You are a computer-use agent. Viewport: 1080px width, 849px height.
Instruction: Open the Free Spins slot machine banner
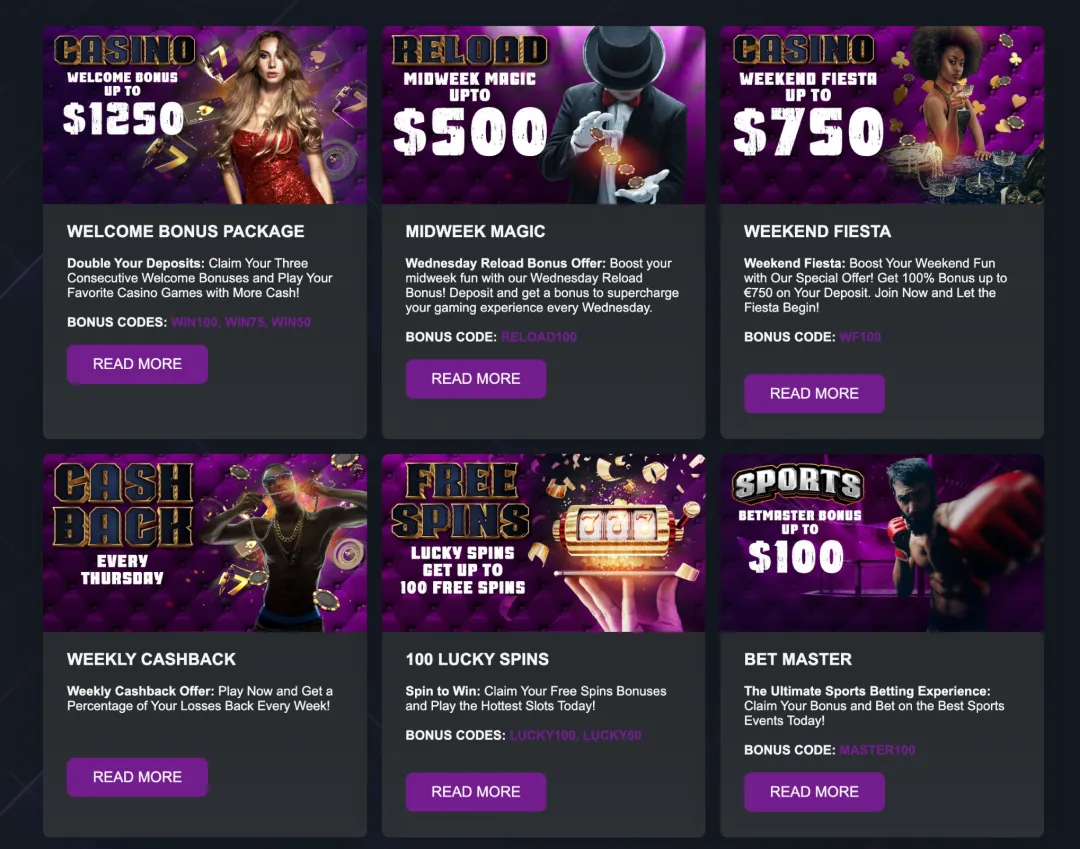543,542
